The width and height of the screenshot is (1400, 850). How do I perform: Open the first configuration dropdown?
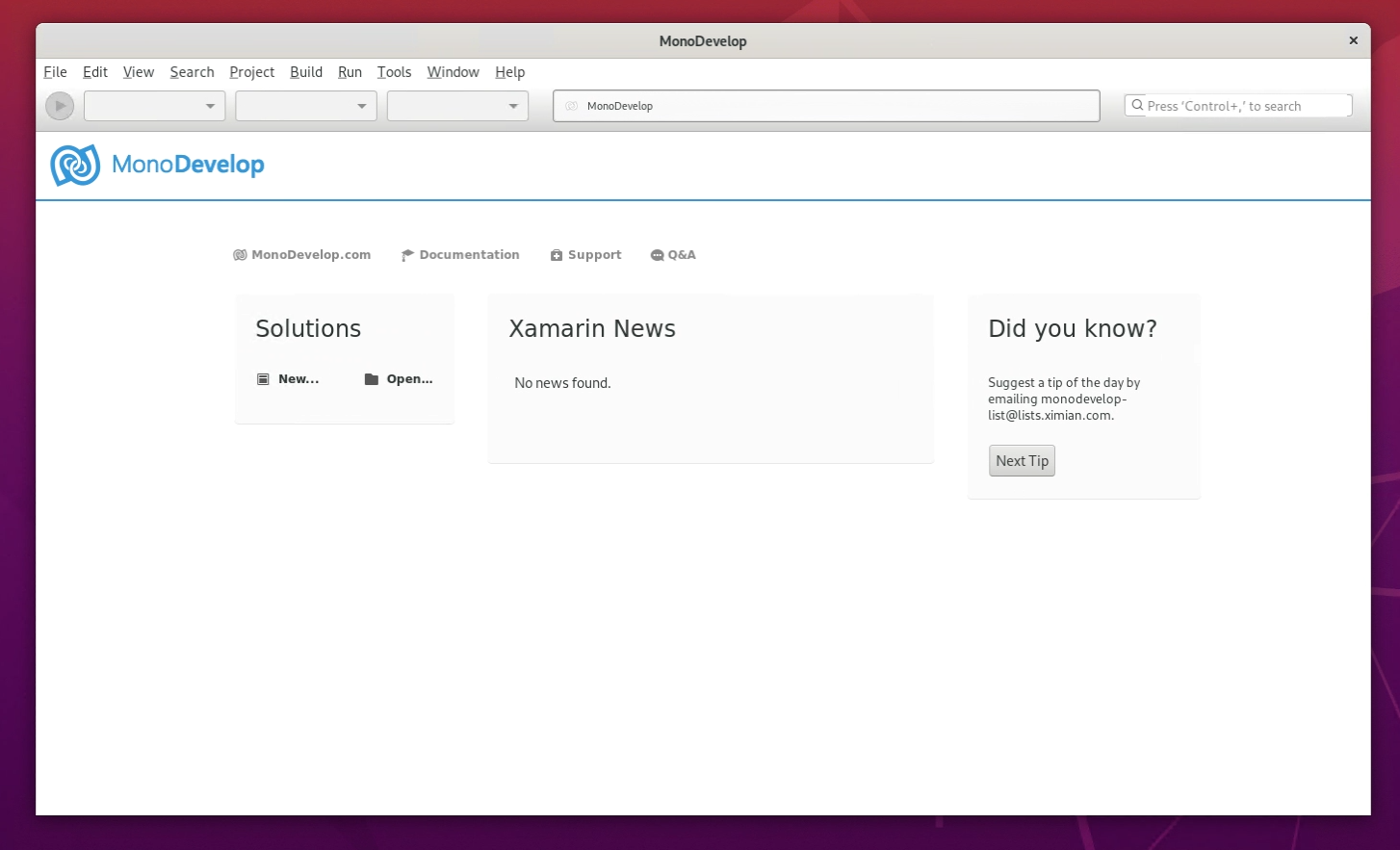154,106
